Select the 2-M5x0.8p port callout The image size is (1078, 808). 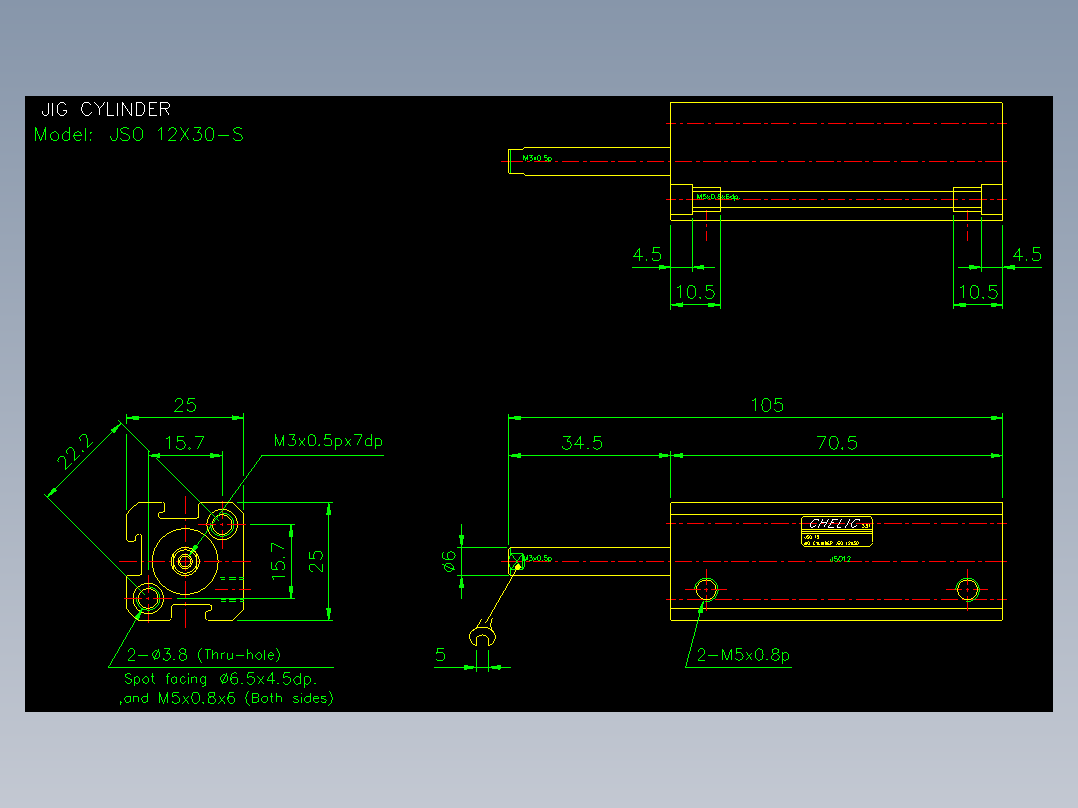coord(743,655)
